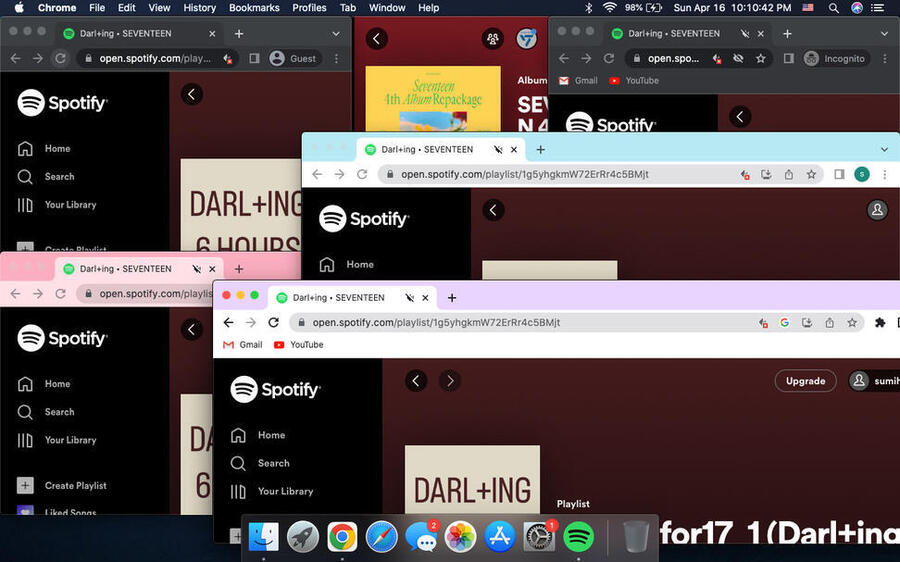Click Create Playlist plus icon in pink window
The height and width of the screenshot is (562, 900).
(x=25, y=485)
